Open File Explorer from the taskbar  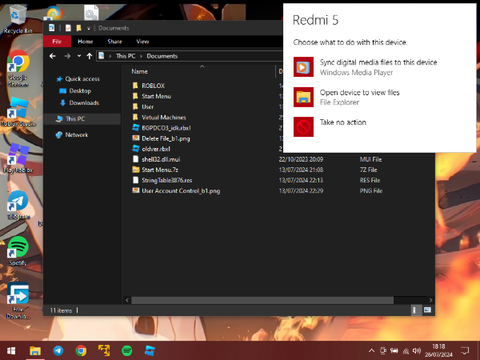click(x=35, y=351)
